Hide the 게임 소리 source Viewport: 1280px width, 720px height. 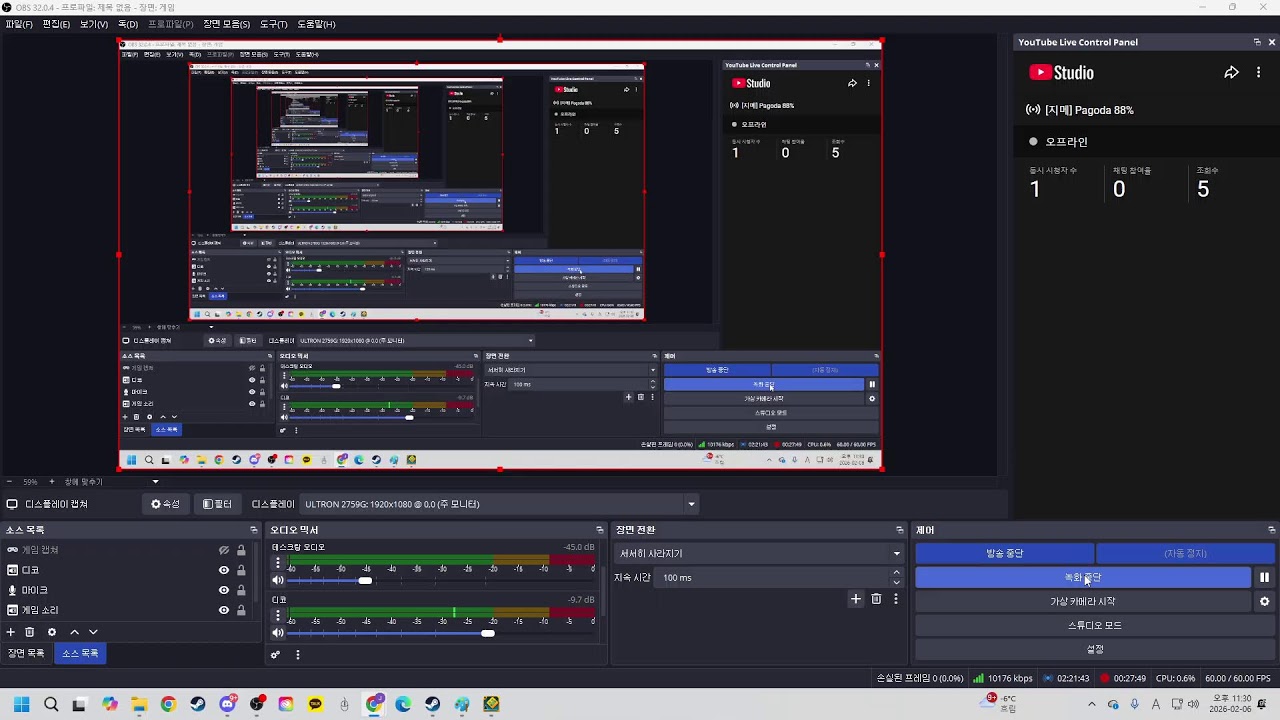pyautogui.click(x=224, y=610)
